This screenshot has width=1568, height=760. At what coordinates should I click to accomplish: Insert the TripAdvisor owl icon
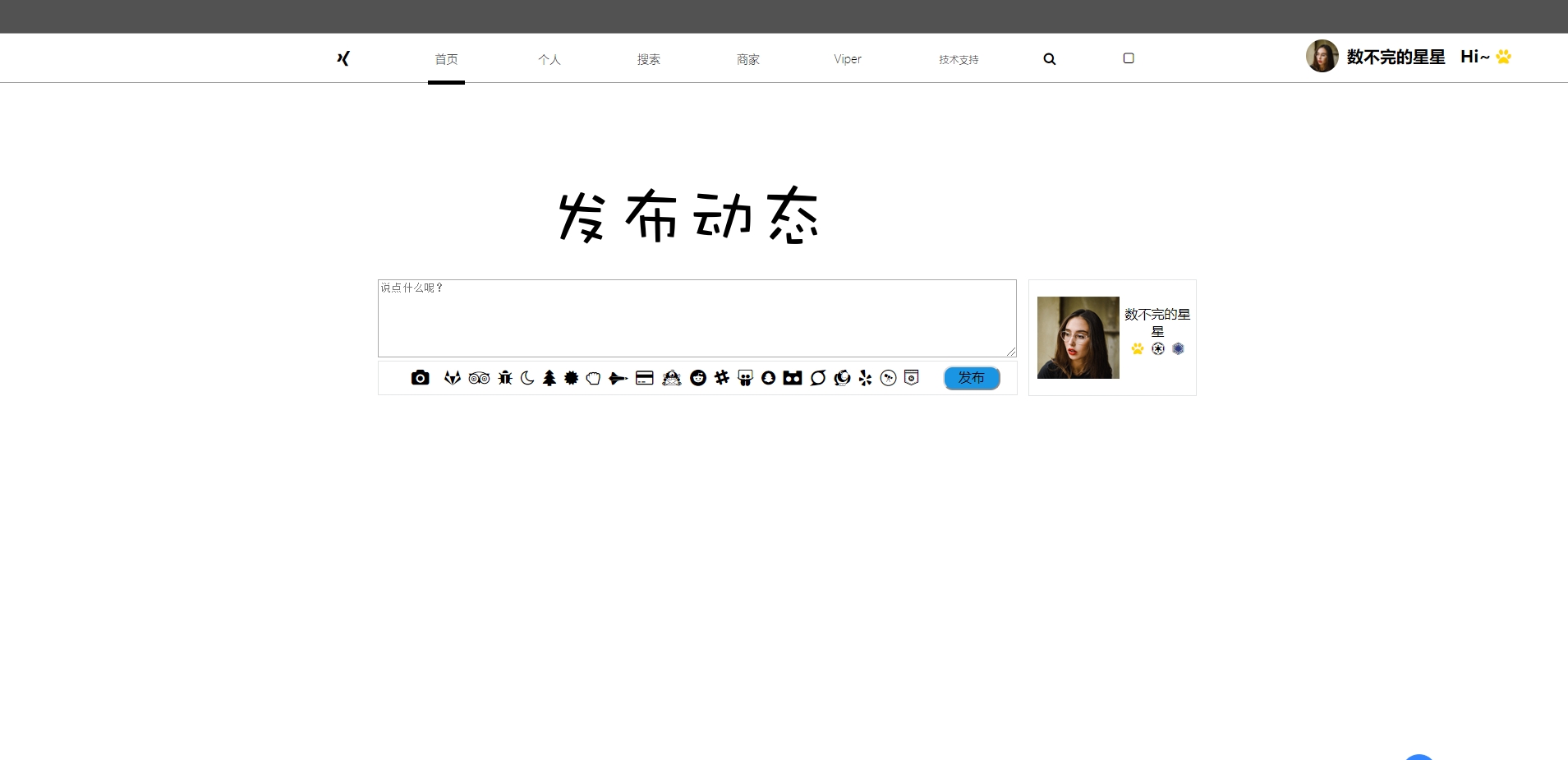(479, 378)
